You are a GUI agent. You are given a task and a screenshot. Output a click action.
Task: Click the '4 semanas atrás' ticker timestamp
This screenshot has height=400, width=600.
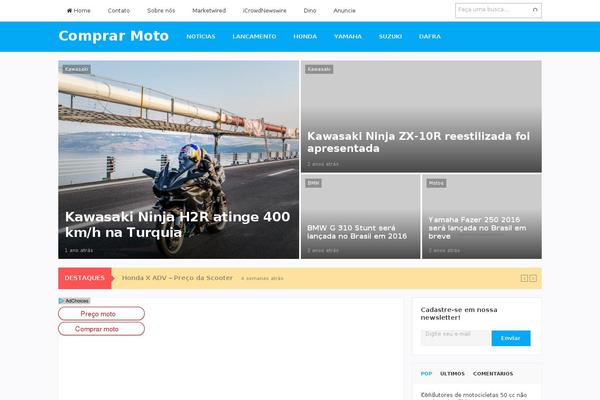pyautogui.click(x=262, y=278)
